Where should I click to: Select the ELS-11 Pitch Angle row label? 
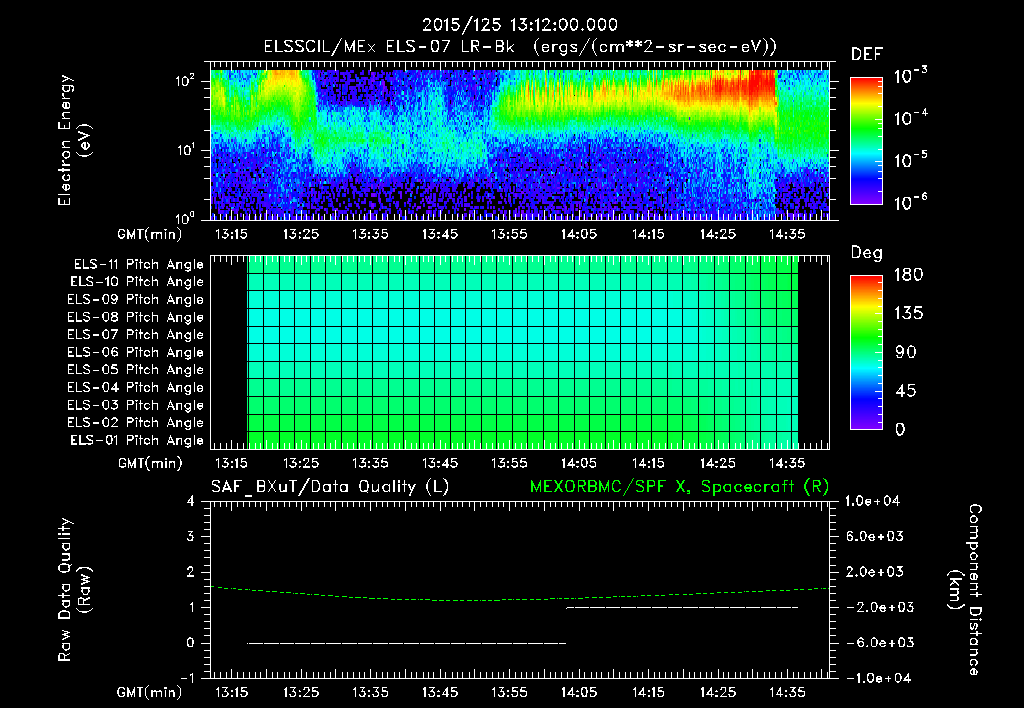[x=138, y=265]
